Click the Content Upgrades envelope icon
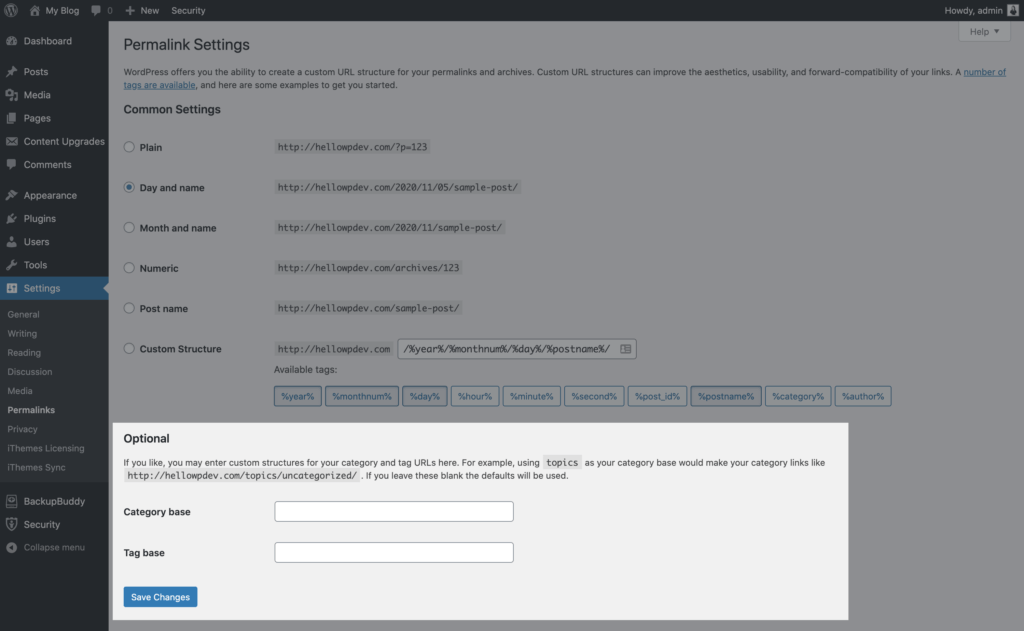 pos(12,141)
